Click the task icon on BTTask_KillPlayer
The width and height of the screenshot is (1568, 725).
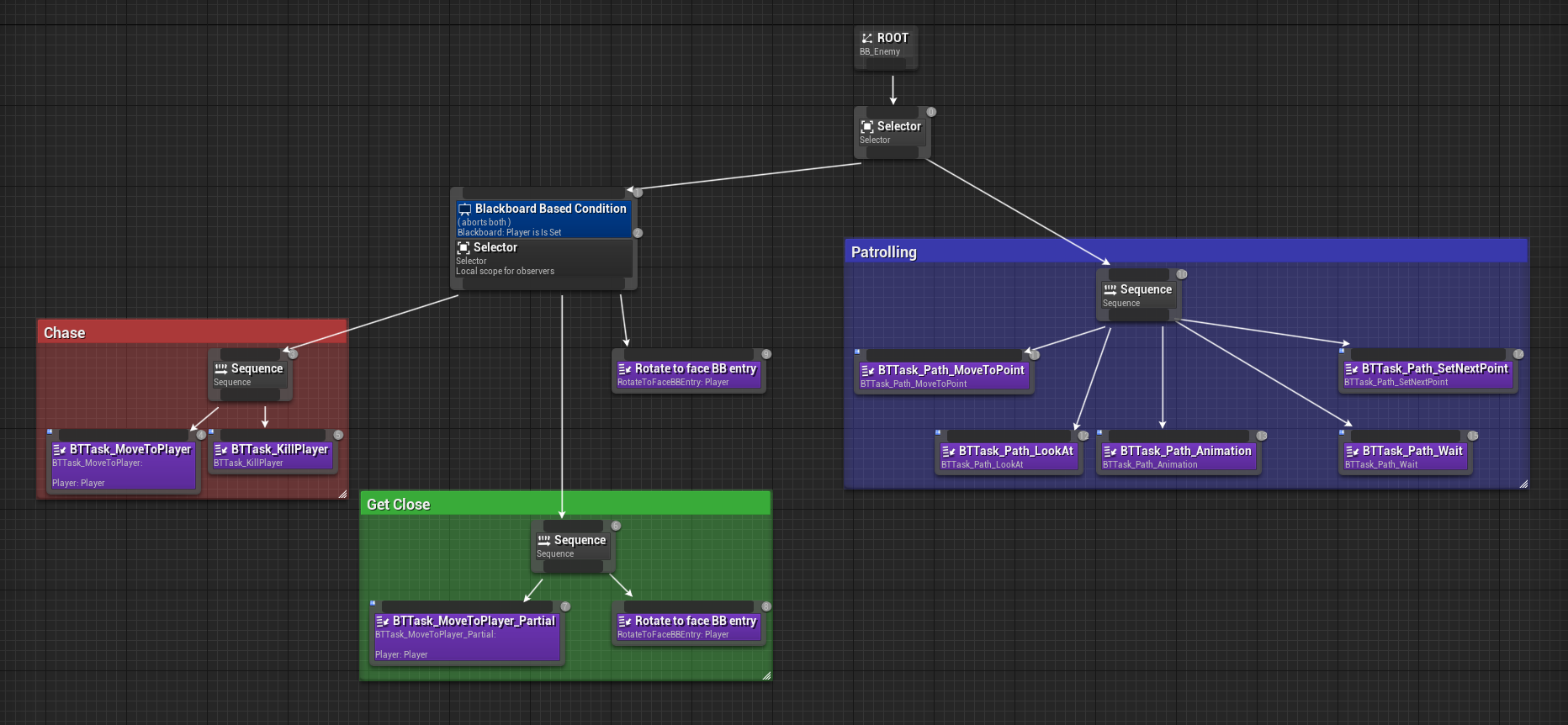click(221, 450)
